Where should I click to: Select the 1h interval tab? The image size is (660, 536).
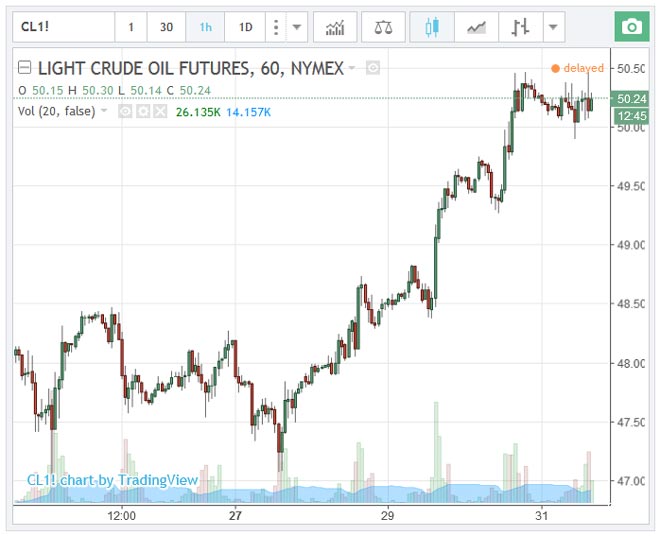click(x=205, y=27)
